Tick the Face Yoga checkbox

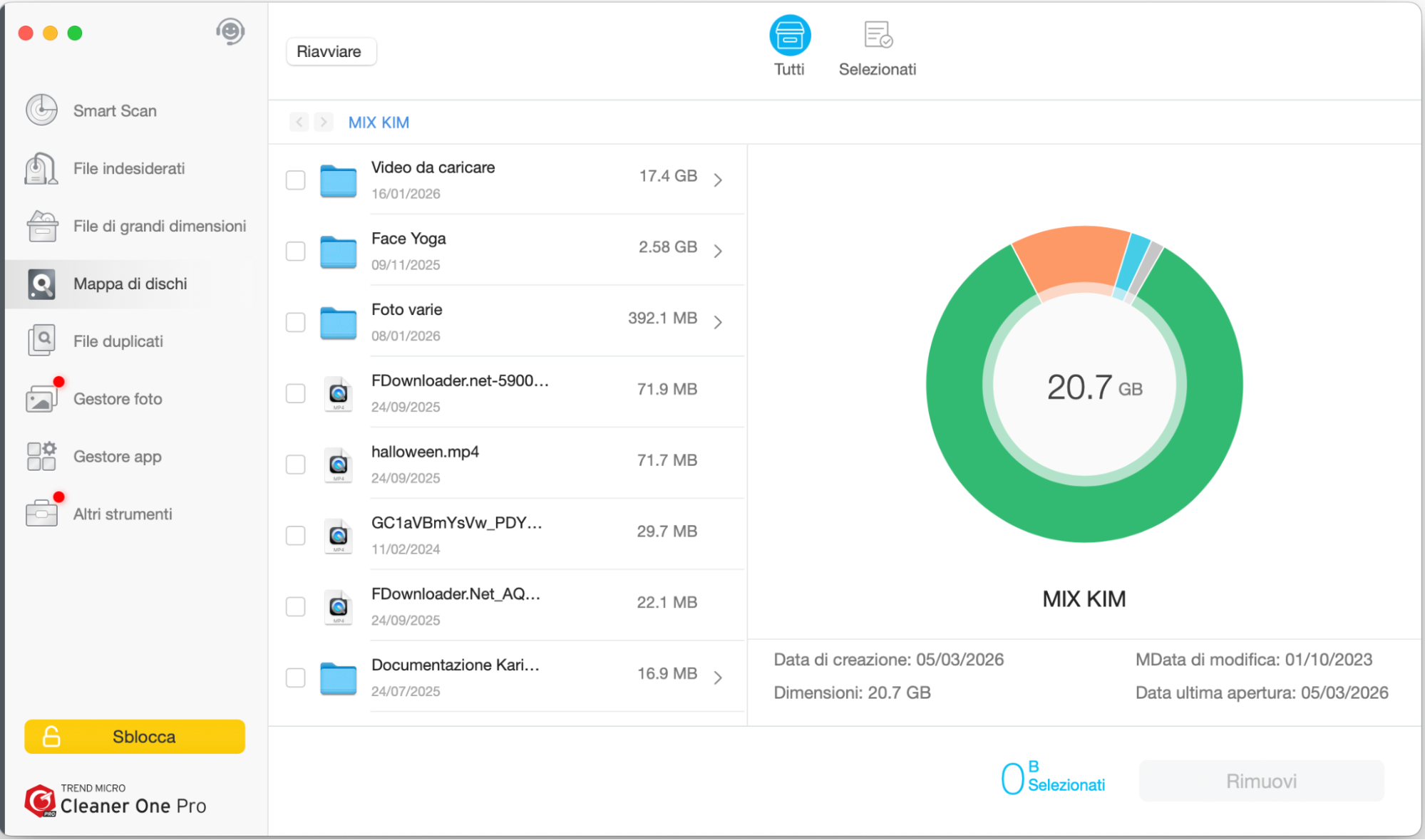click(x=296, y=252)
